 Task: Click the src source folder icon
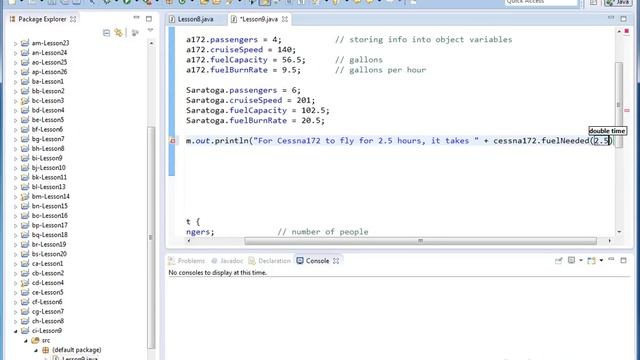point(36,340)
